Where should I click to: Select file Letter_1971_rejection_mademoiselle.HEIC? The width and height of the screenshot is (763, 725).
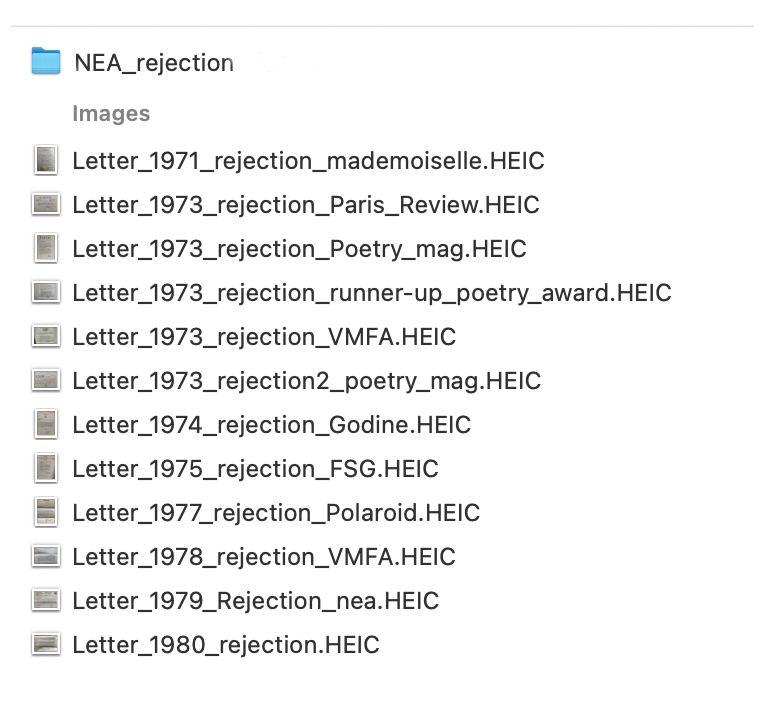[x=308, y=161]
